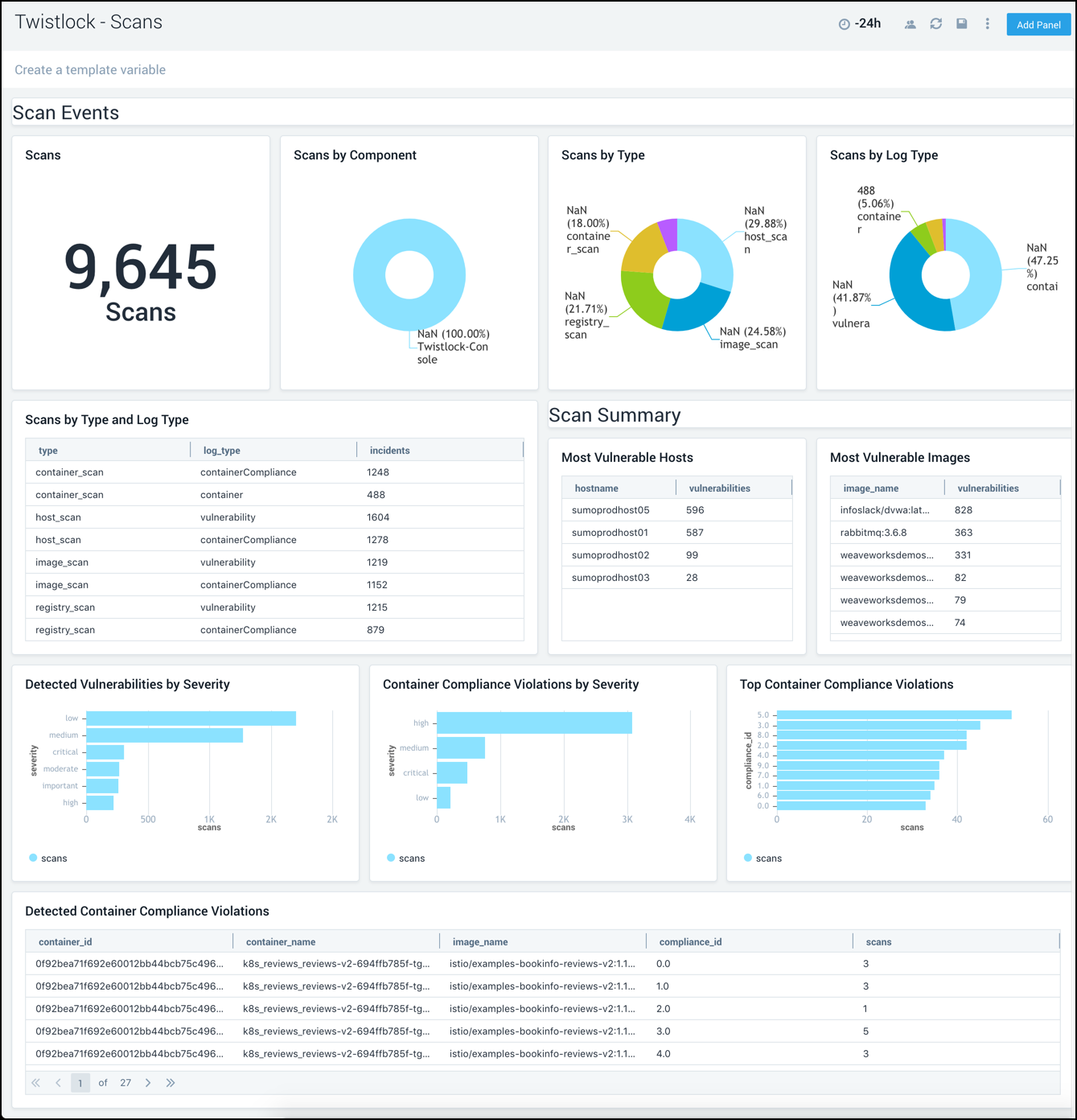This screenshot has height=1120, width=1077.
Task: Toggle the scans legend under Top Container Compliance Violations
Action: click(x=763, y=858)
